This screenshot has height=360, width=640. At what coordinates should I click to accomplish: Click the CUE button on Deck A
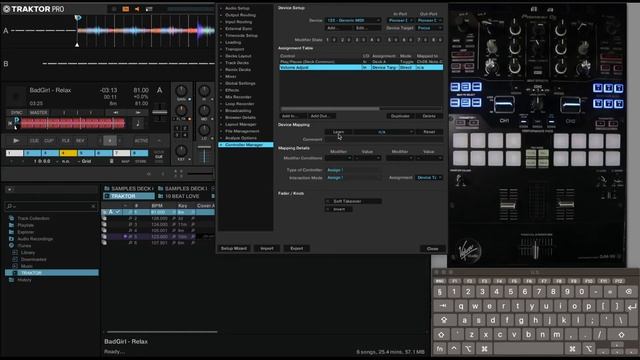click(x=34, y=141)
